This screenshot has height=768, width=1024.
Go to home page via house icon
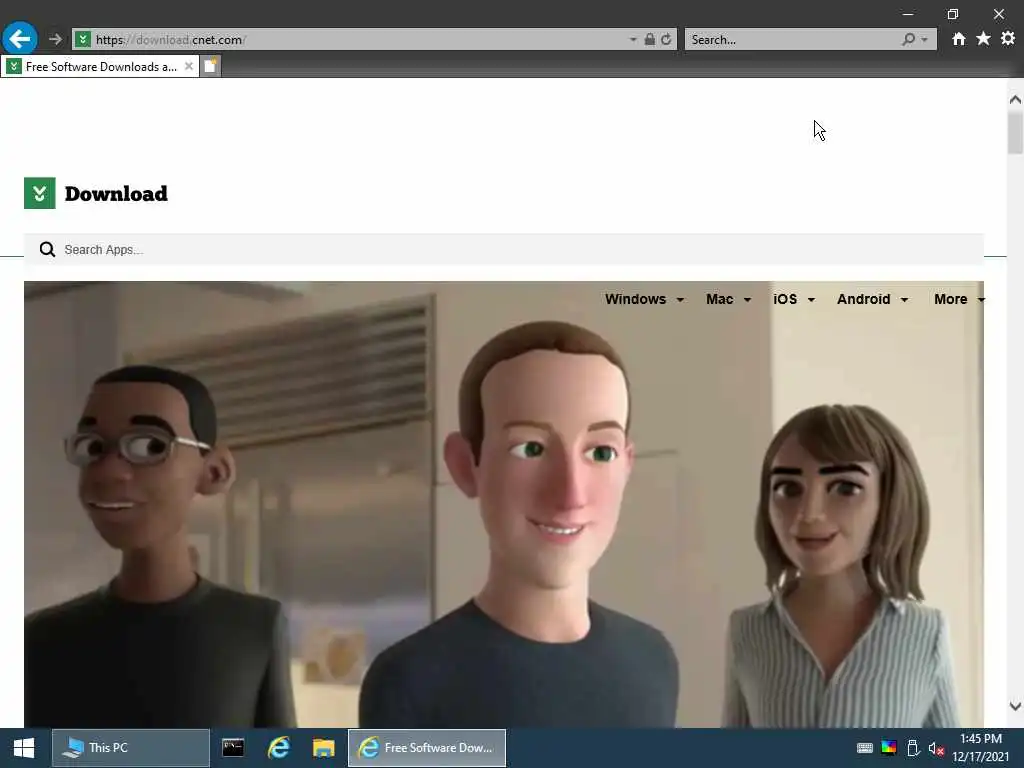[959, 39]
